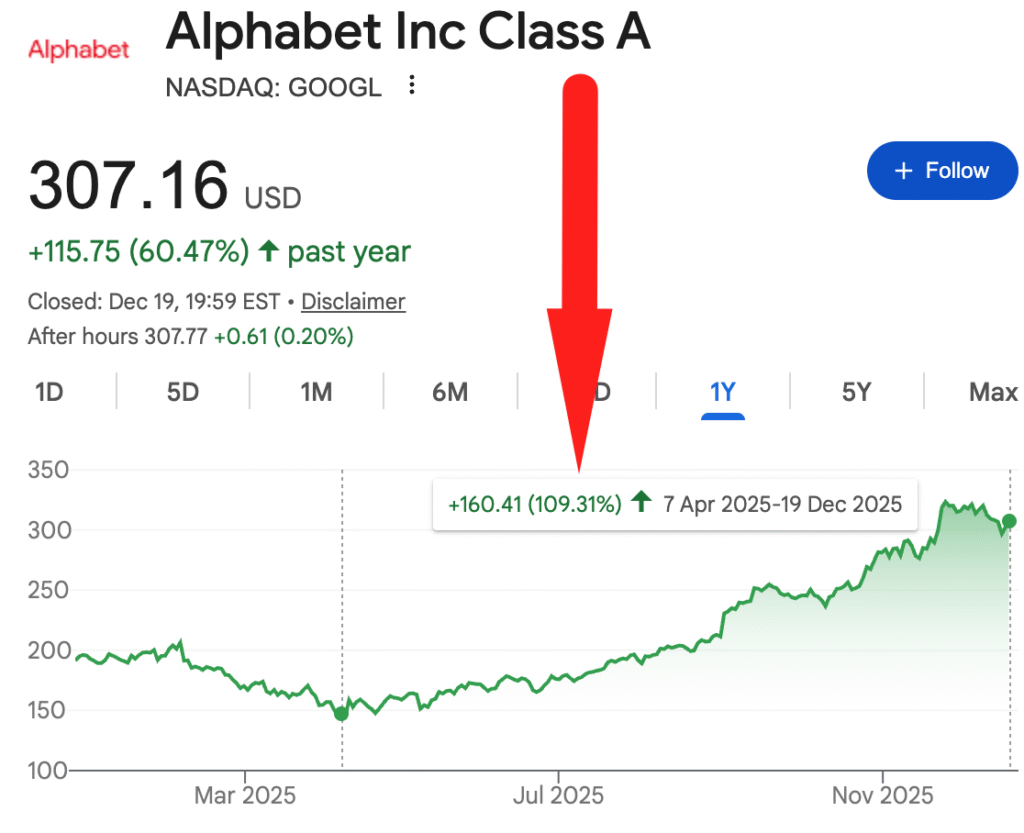Click the NASDAQ: GOOGL ticker text
The width and height of the screenshot is (1024, 833).
[x=273, y=87]
